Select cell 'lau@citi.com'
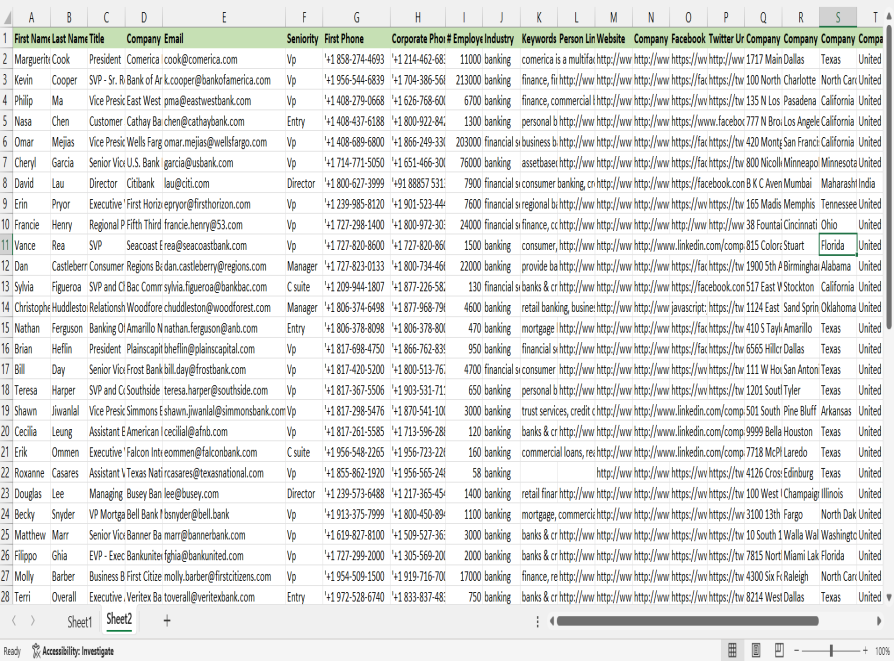 (x=224, y=184)
